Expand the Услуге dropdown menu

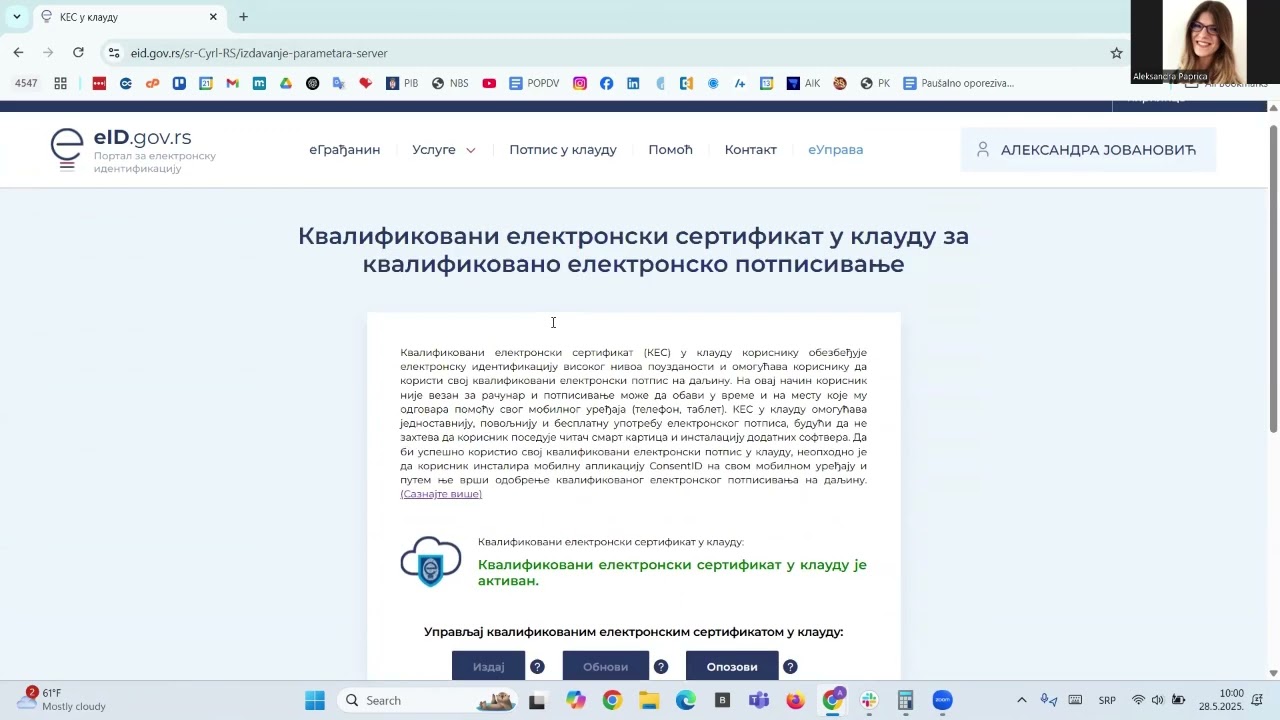444,150
